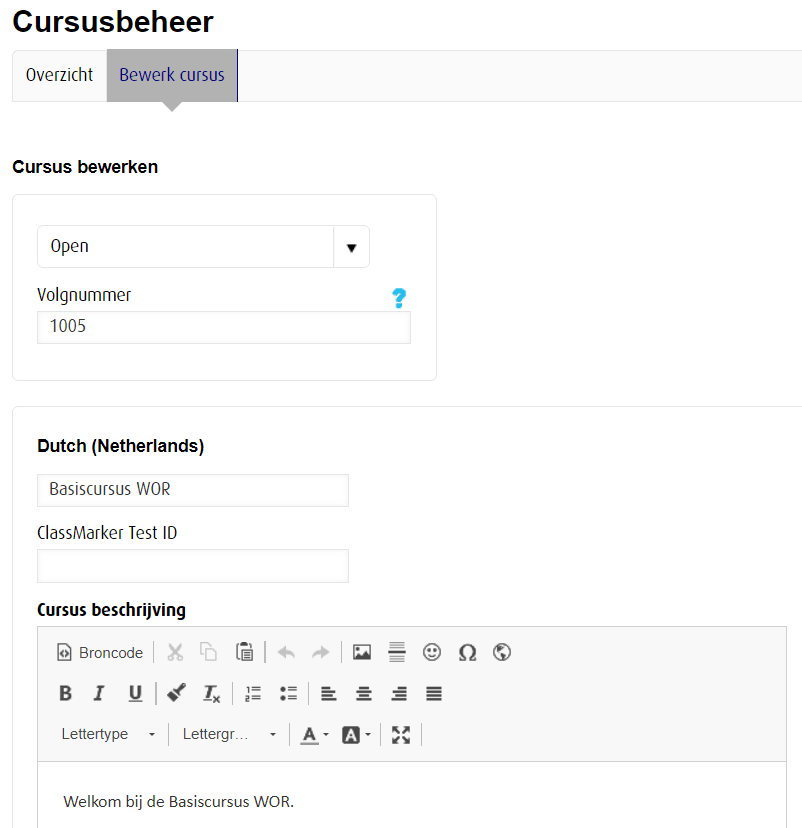Click the Broncode source button

pos(99,653)
